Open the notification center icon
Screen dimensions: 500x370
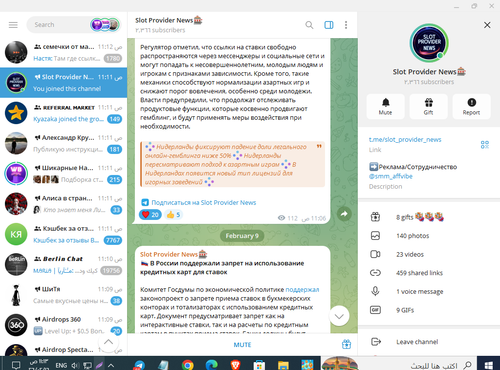(16, 365)
